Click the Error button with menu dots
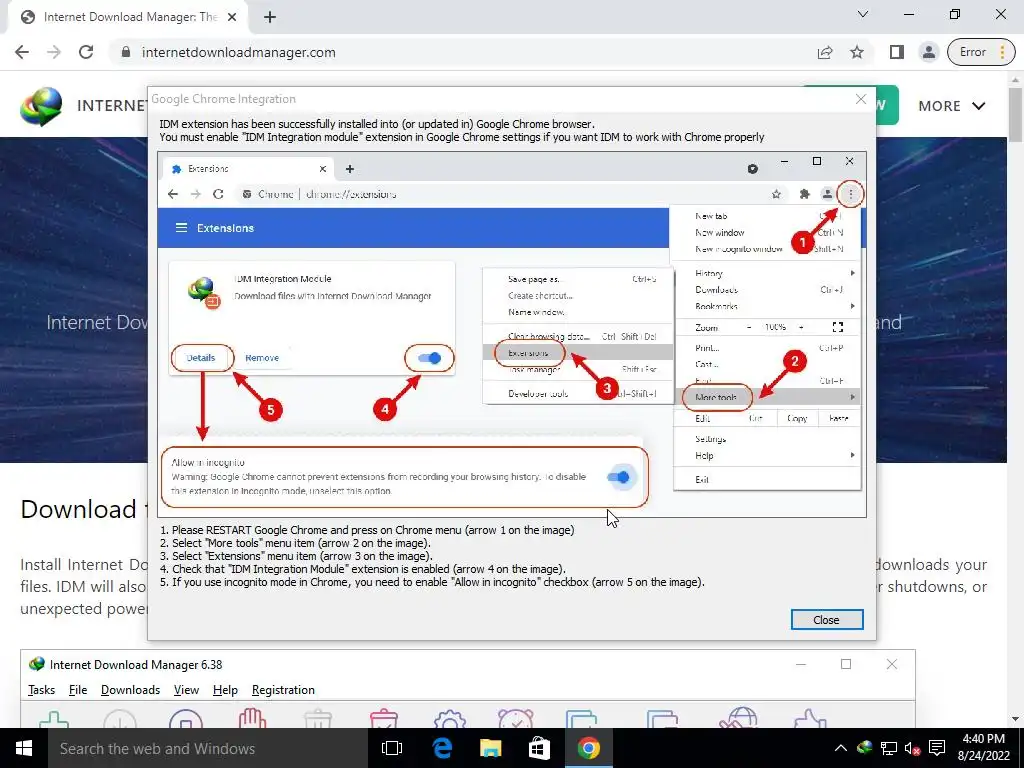1024x768 pixels. click(981, 52)
